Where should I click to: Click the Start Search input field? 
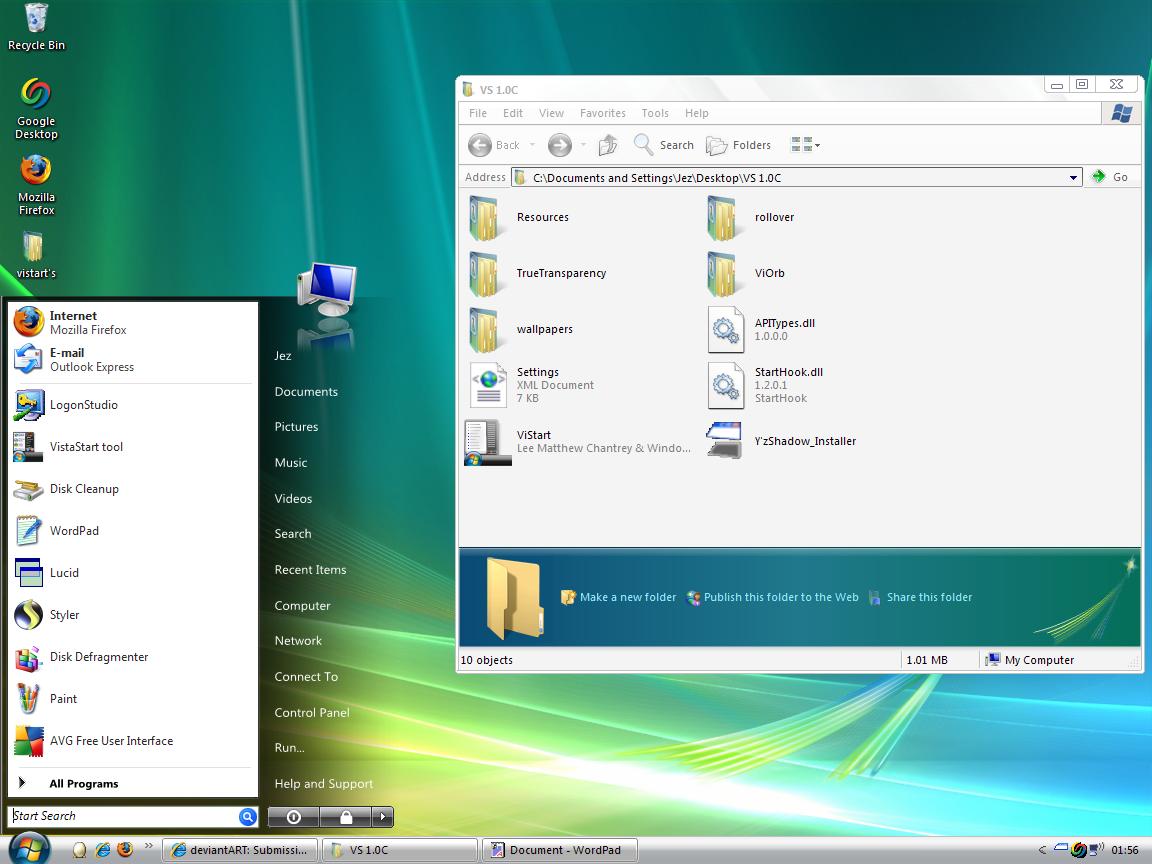coord(122,816)
